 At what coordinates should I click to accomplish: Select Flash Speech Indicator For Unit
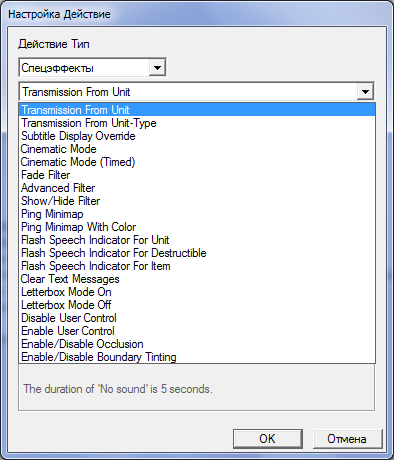tap(197, 240)
